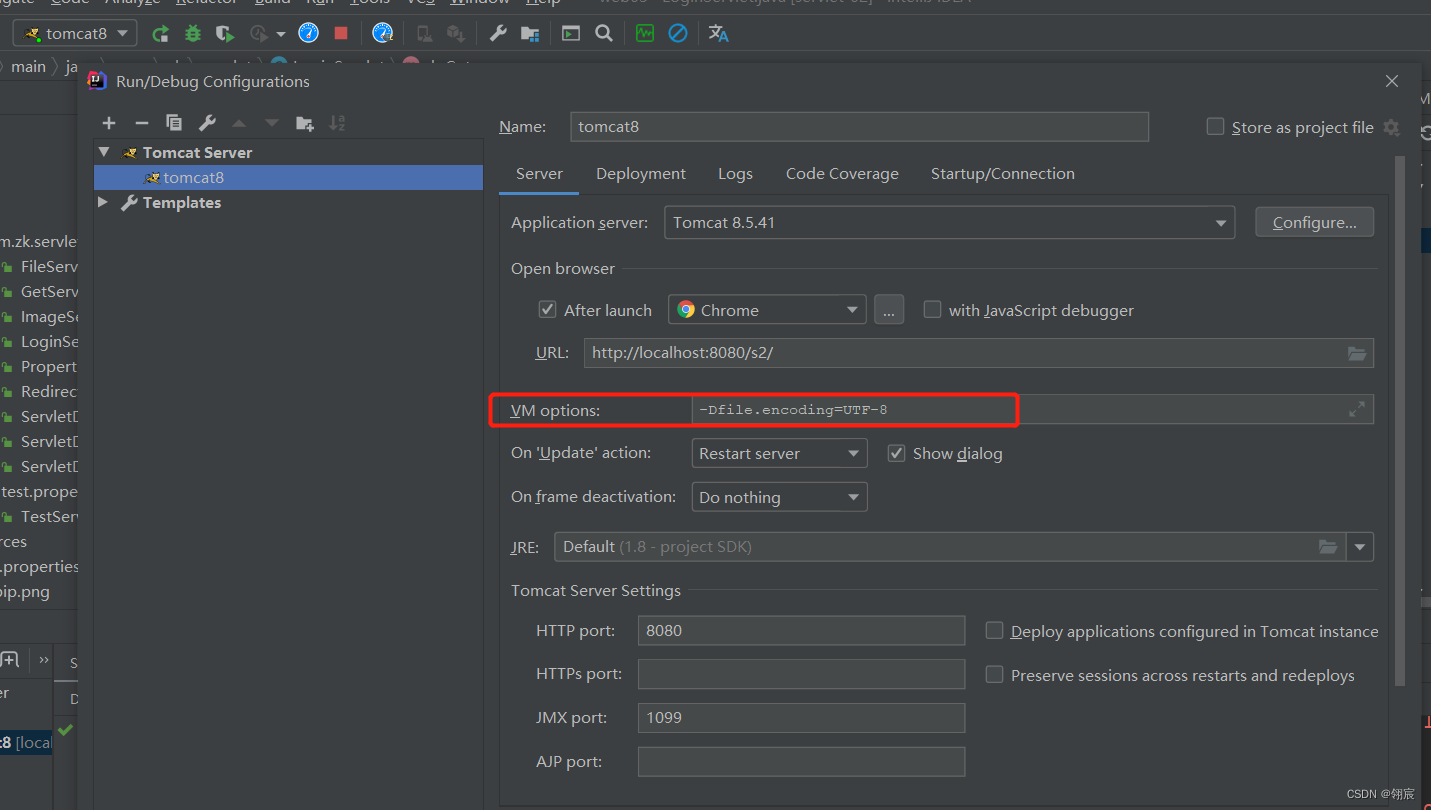The image size is (1431, 810).
Task: Click the second profiler gauge icon
Action: (x=382, y=33)
